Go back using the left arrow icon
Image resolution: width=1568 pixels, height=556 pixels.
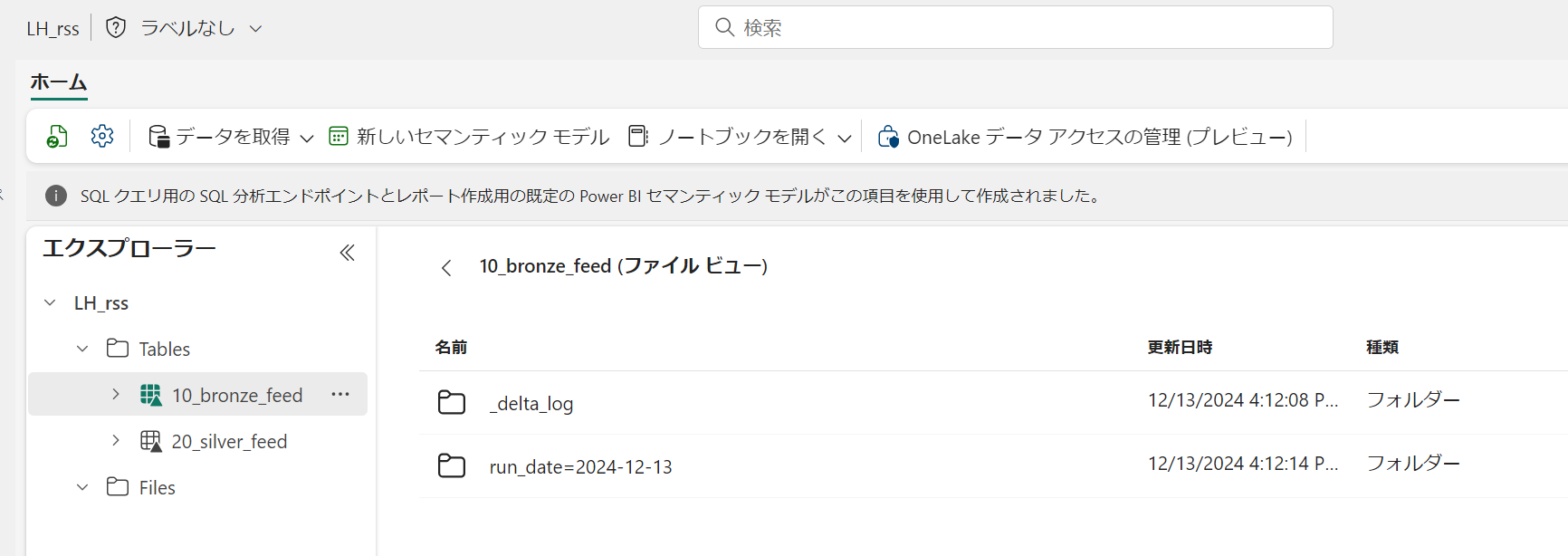click(446, 267)
